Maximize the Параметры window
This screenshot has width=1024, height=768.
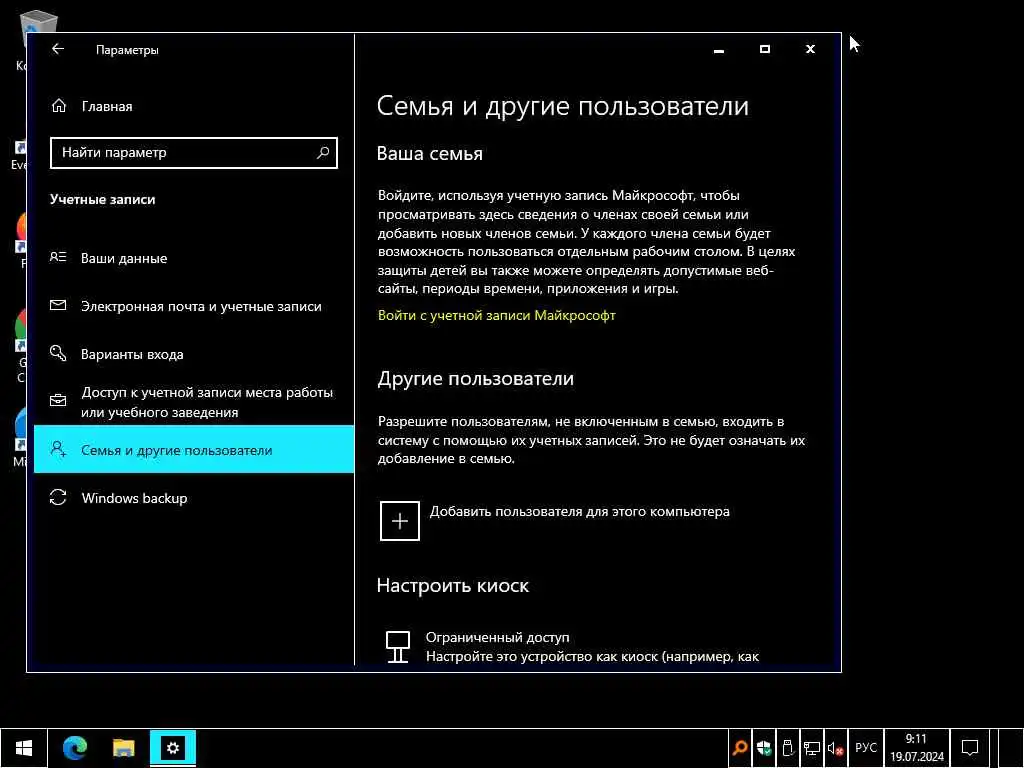pyautogui.click(x=765, y=50)
